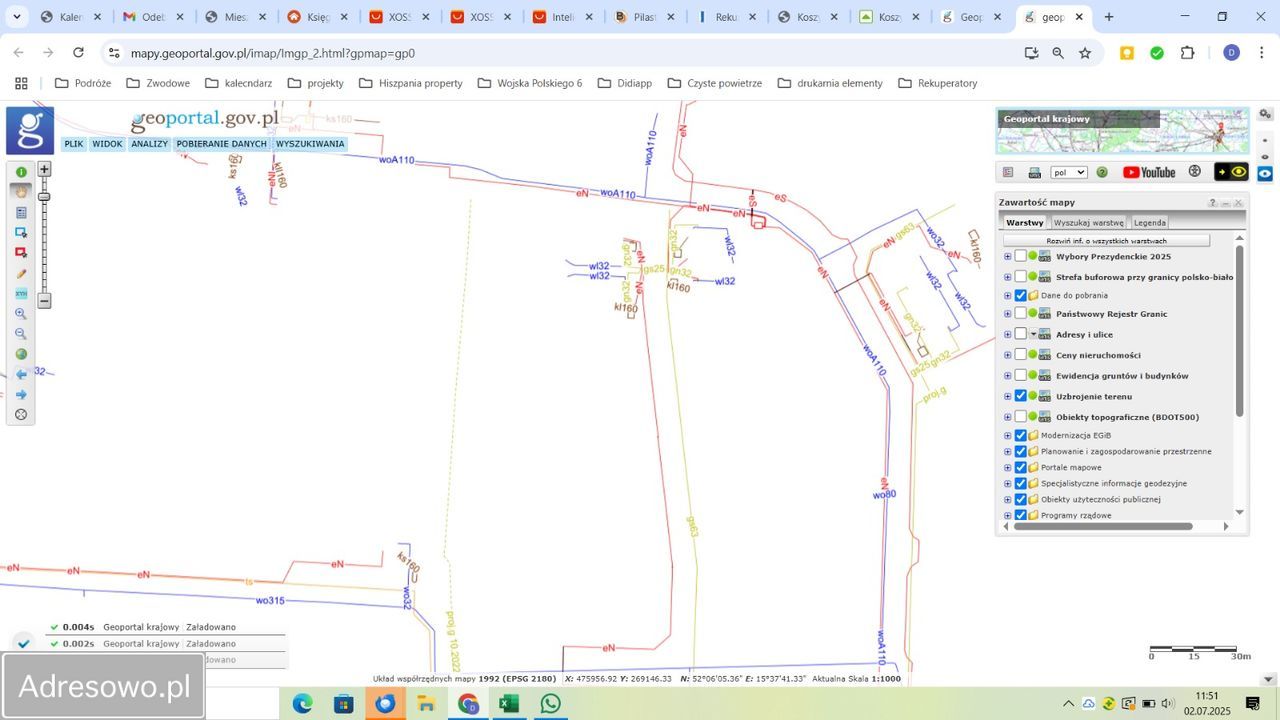Show full map extent with globe icon
This screenshot has width=1280, height=720.
coord(21,354)
